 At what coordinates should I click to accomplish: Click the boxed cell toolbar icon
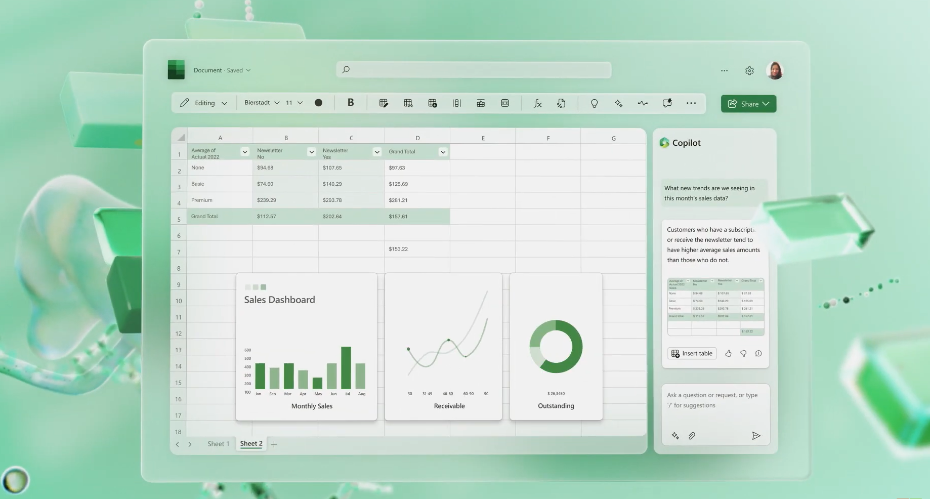click(x=505, y=103)
